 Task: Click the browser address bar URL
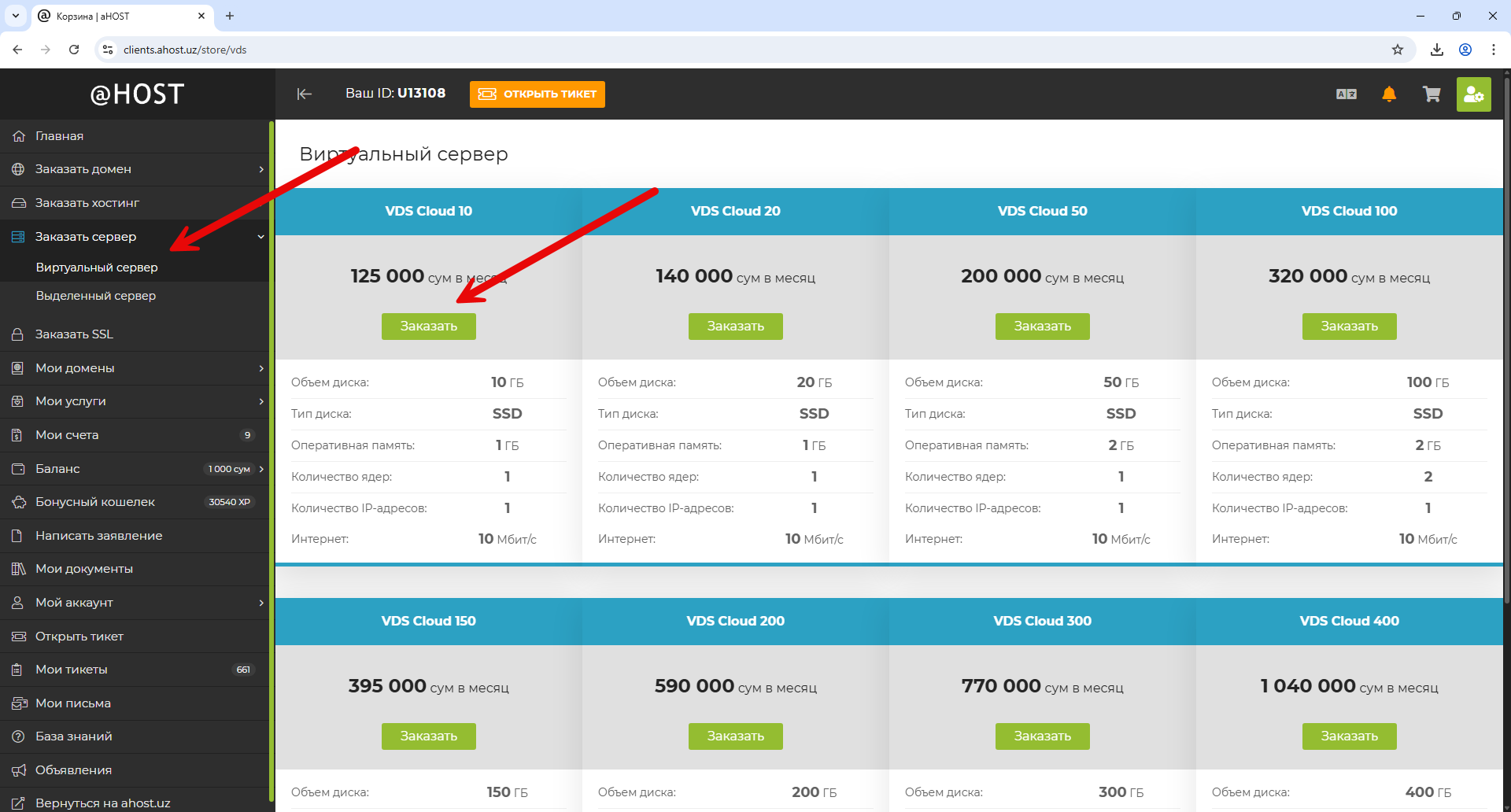185,50
